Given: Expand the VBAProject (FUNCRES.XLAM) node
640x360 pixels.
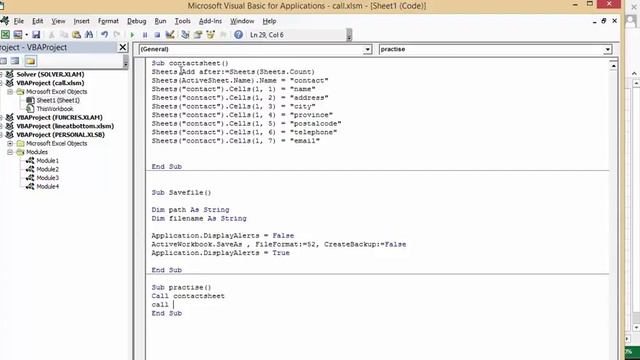Looking at the screenshot, I should click(x=1, y=118).
